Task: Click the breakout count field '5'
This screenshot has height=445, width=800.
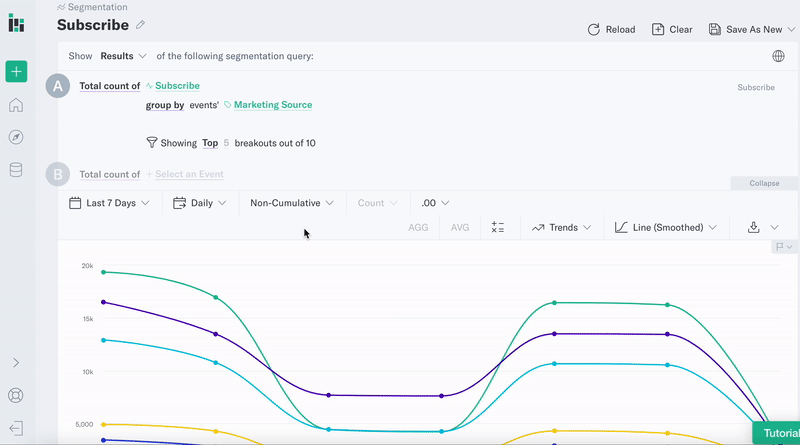Action: 226,143
